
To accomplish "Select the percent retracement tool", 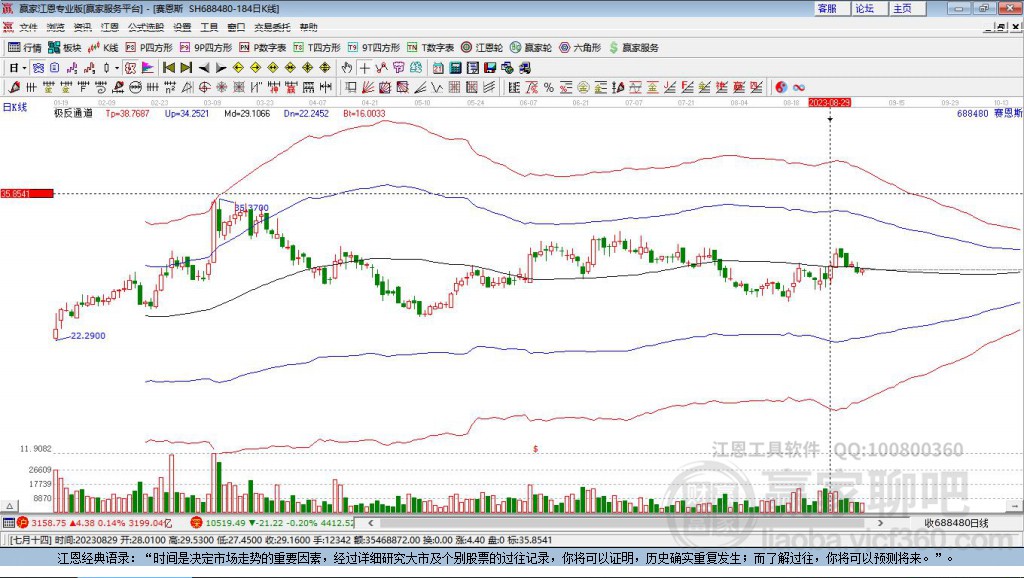I will coord(549,88).
